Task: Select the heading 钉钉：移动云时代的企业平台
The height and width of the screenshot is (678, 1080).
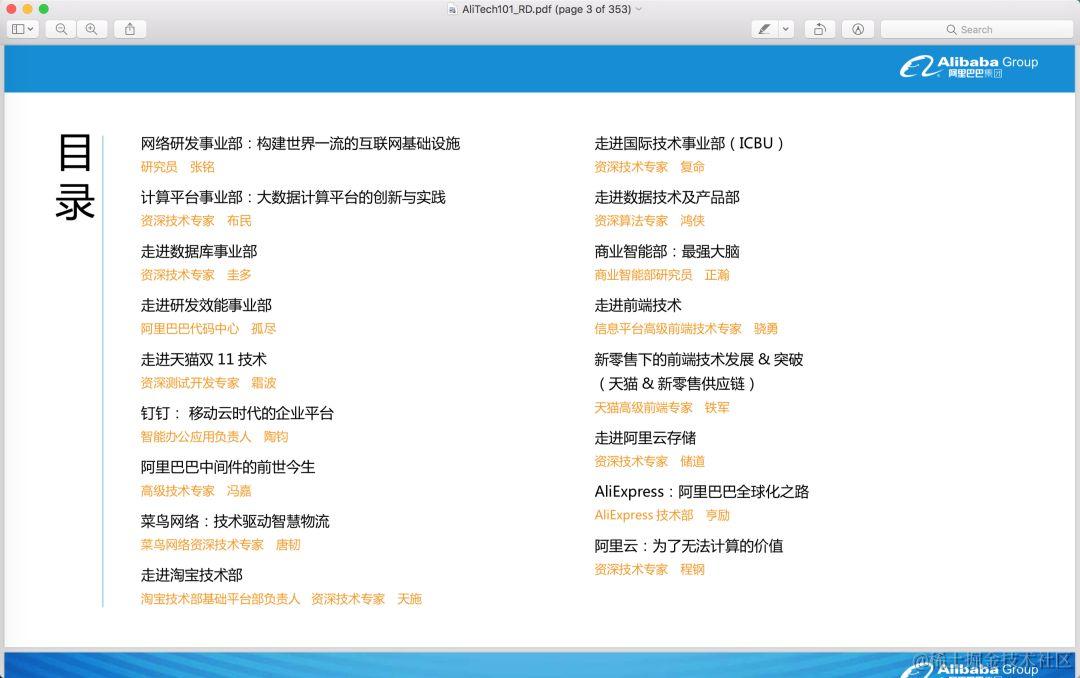Action: point(237,413)
